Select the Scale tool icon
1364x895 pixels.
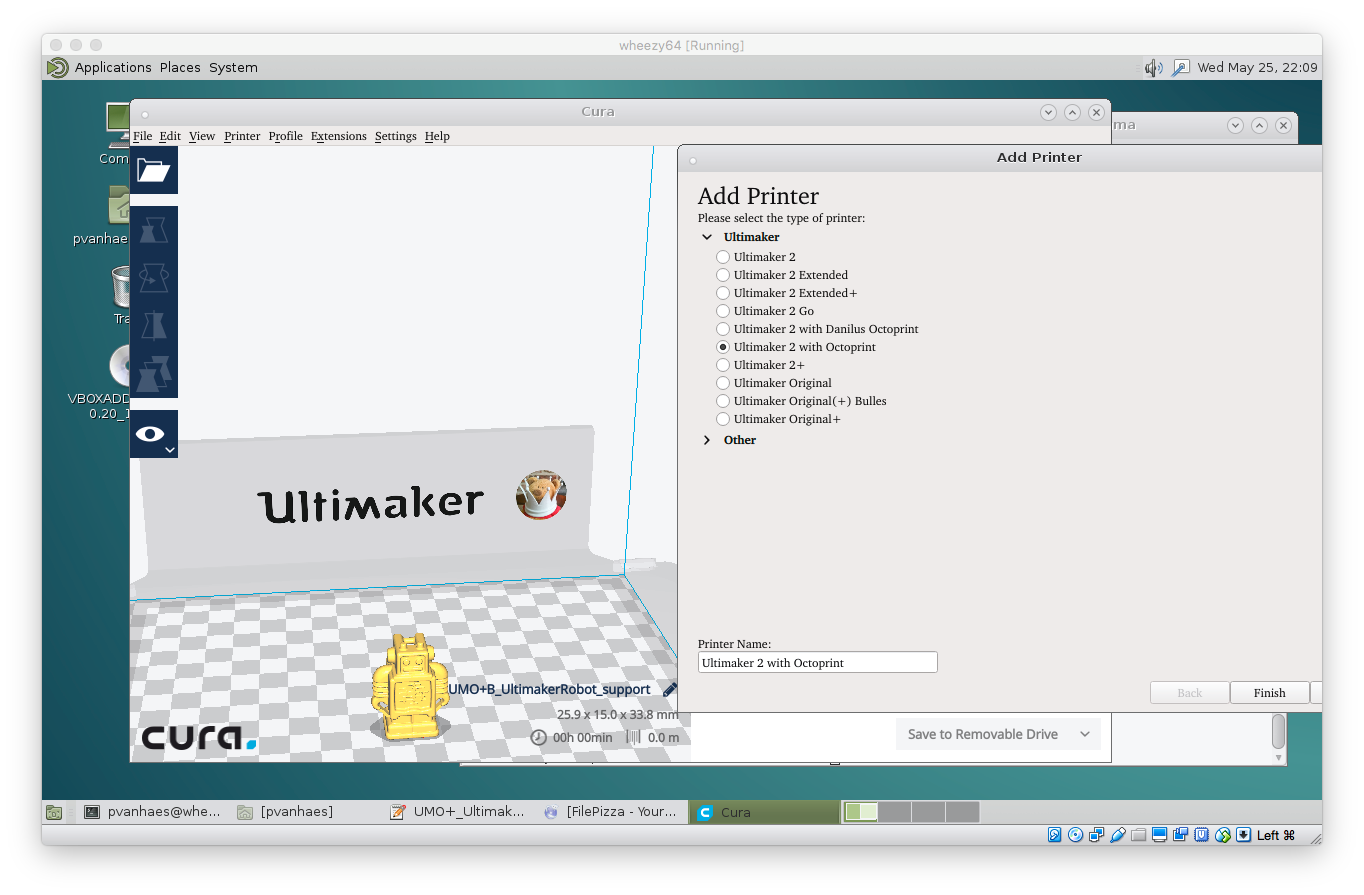154,230
